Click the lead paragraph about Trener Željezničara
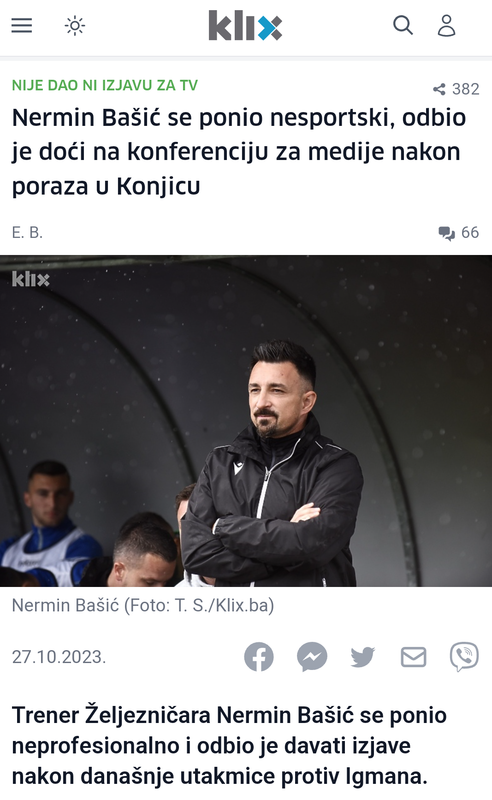Viewport: 492px width, 800px height. pyautogui.click(x=229, y=746)
